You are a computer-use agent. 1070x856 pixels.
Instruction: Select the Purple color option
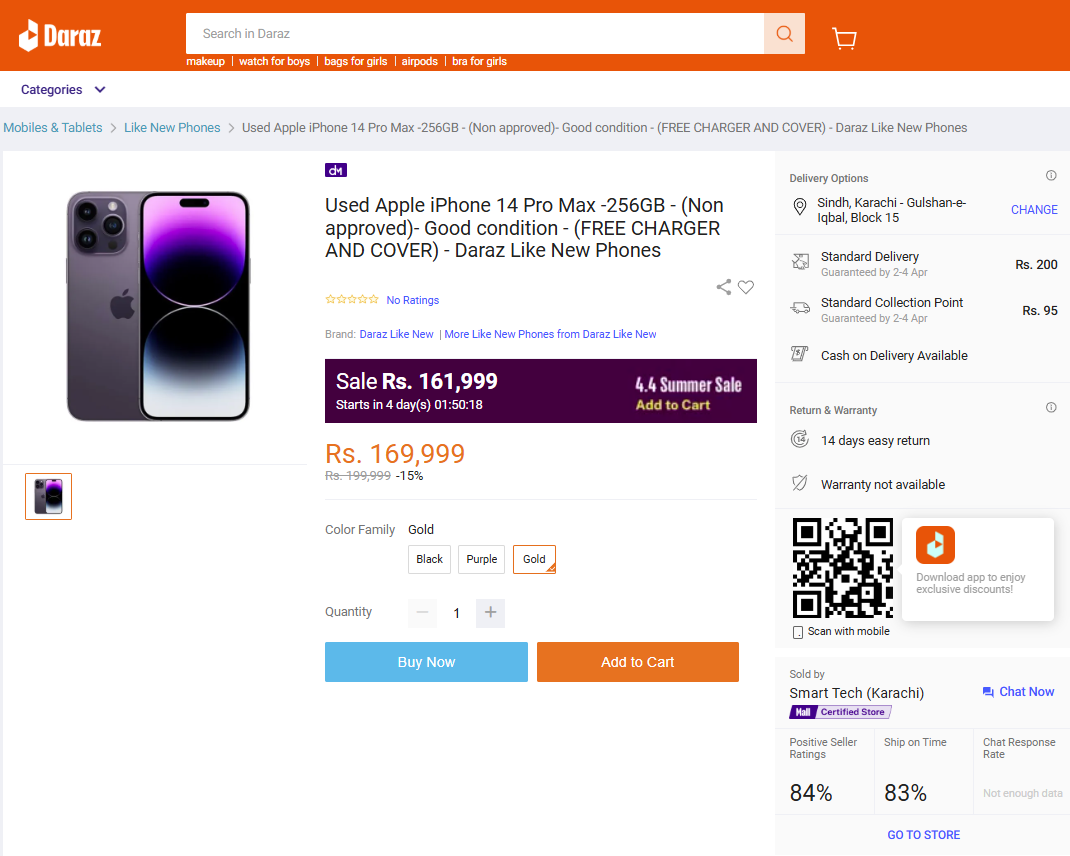click(x=481, y=559)
